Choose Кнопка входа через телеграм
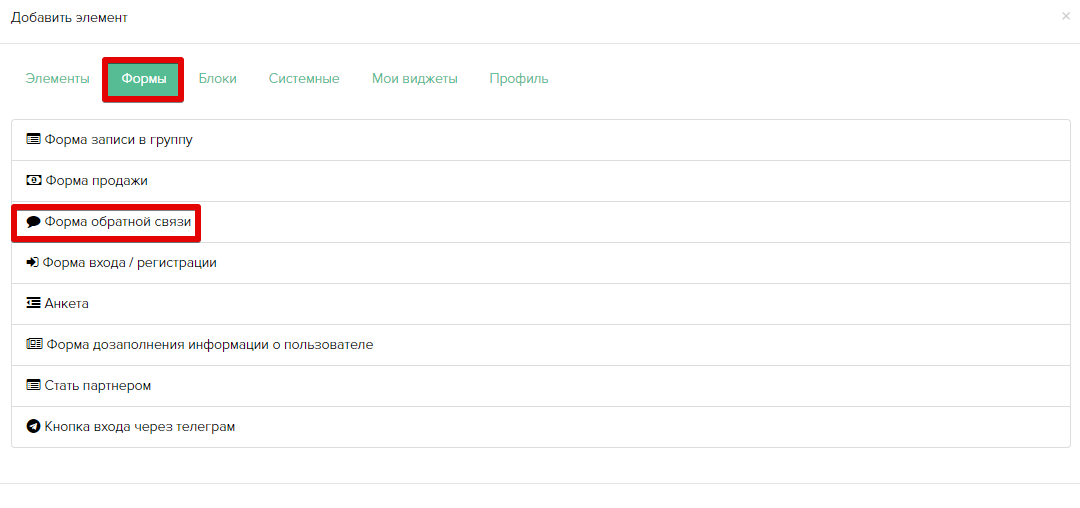Image resolution: width=1080 pixels, height=508 pixels. pos(541,427)
